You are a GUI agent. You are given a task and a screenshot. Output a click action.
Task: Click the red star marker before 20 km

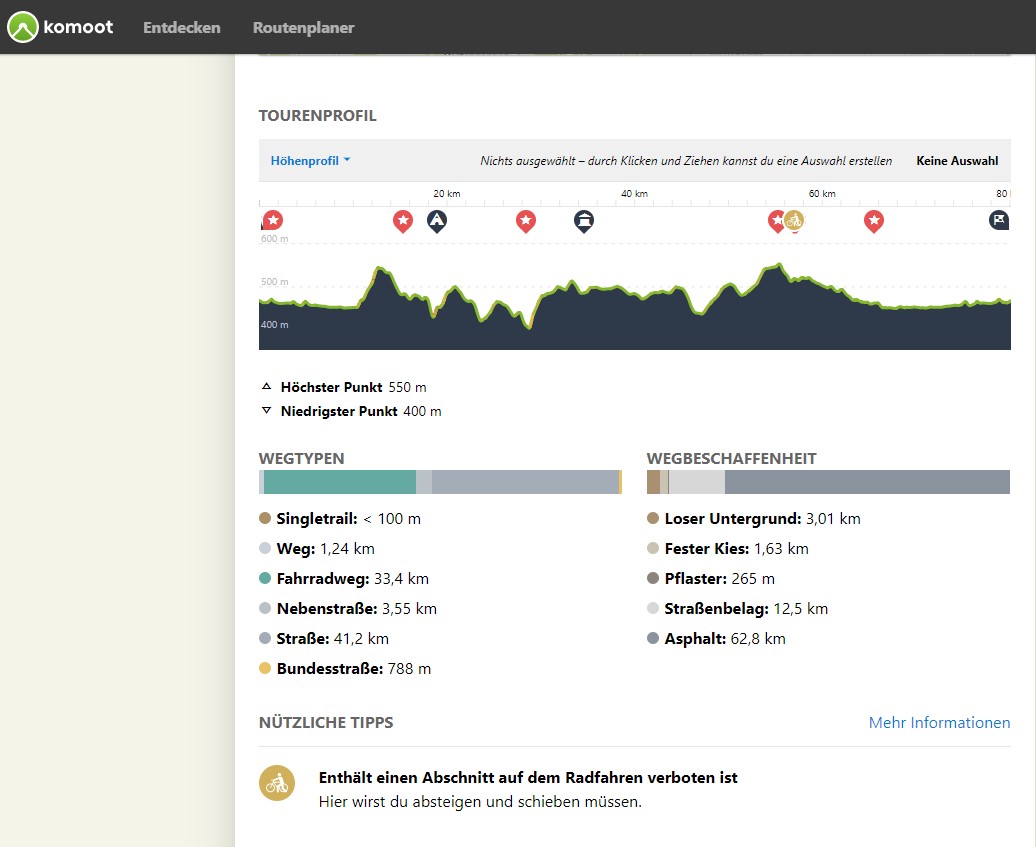point(402,220)
